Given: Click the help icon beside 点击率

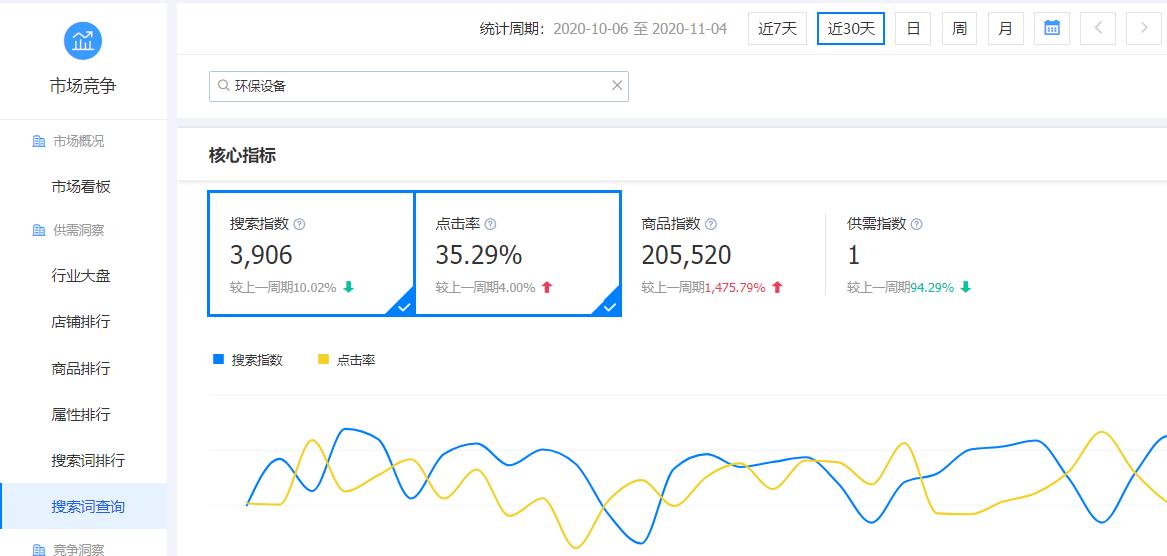Looking at the screenshot, I should (490, 225).
